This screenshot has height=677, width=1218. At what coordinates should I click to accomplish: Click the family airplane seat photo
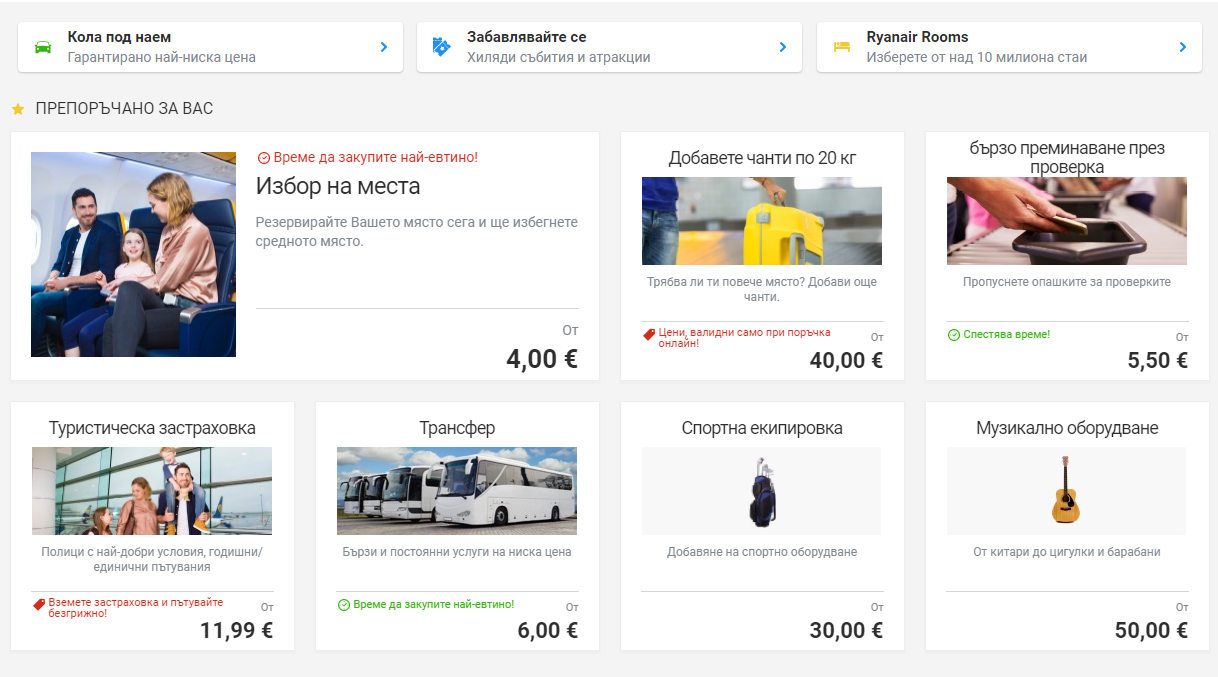pyautogui.click(x=133, y=254)
